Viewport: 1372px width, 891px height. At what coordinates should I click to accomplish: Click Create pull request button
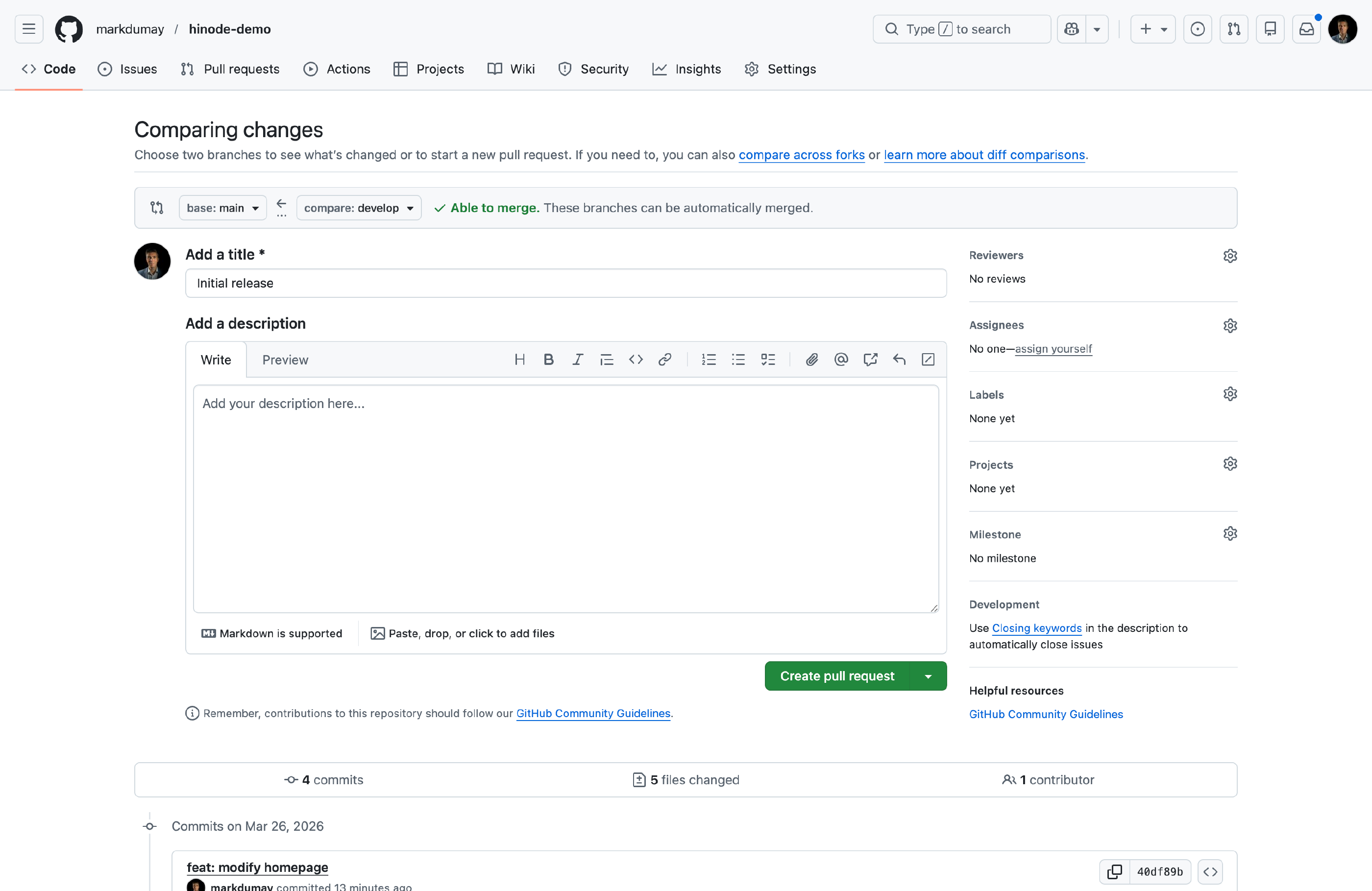pyautogui.click(x=837, y=676)
